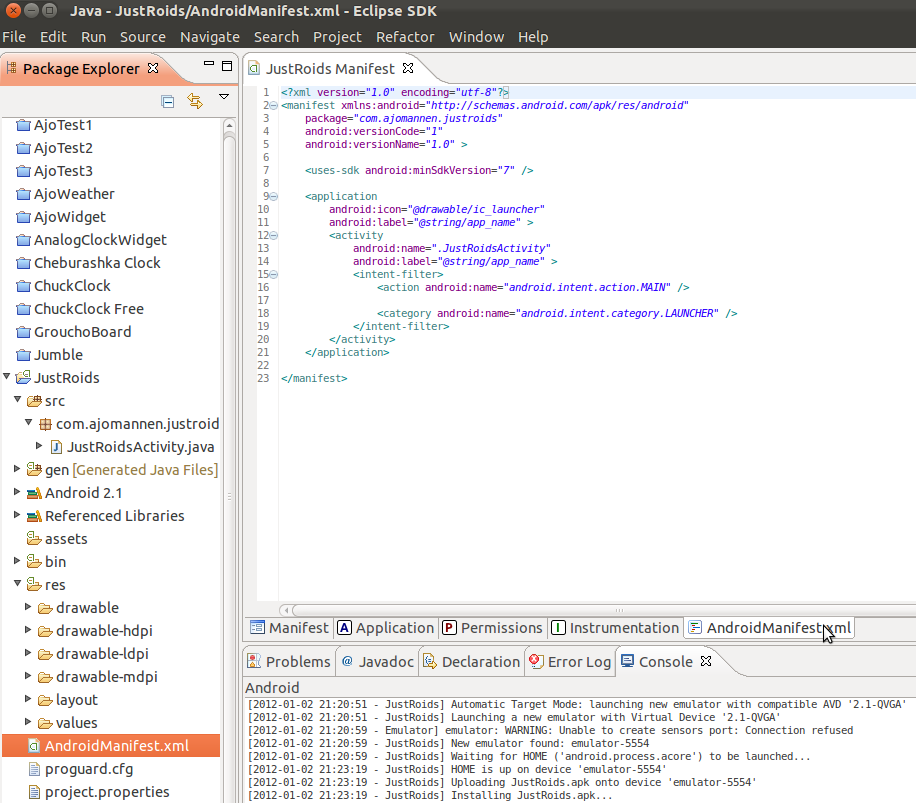The width and height of the screenshot is (916, 803).
Task: Minimize the Package Explorer panel
Action: (x=209, y=64)
